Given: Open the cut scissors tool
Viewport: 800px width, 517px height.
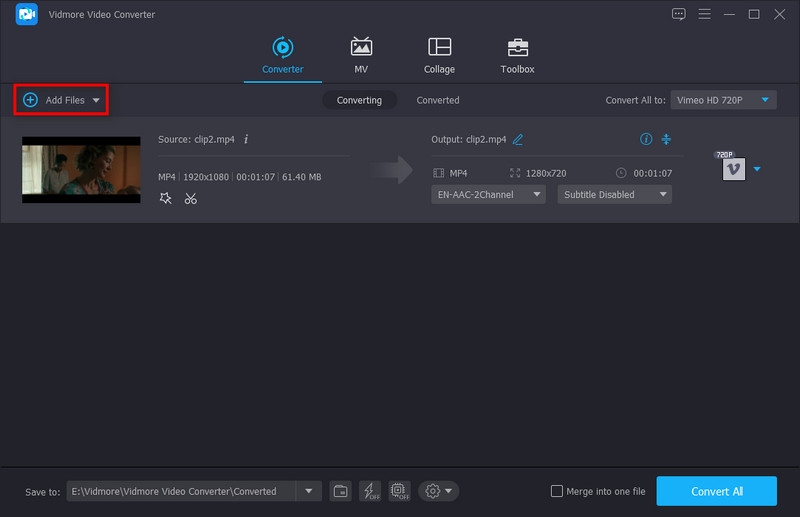Looking at the screenshot, I should tap(190, 199).
